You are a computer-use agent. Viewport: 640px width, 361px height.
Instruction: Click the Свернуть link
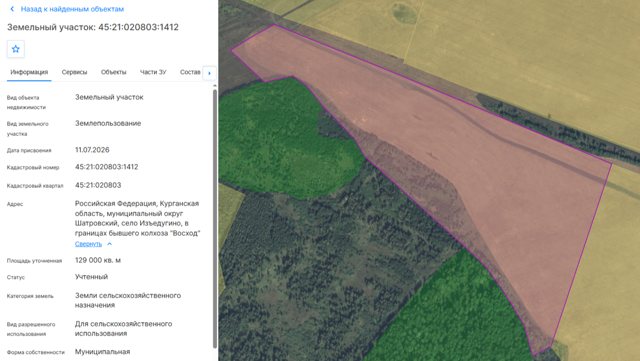88,244
